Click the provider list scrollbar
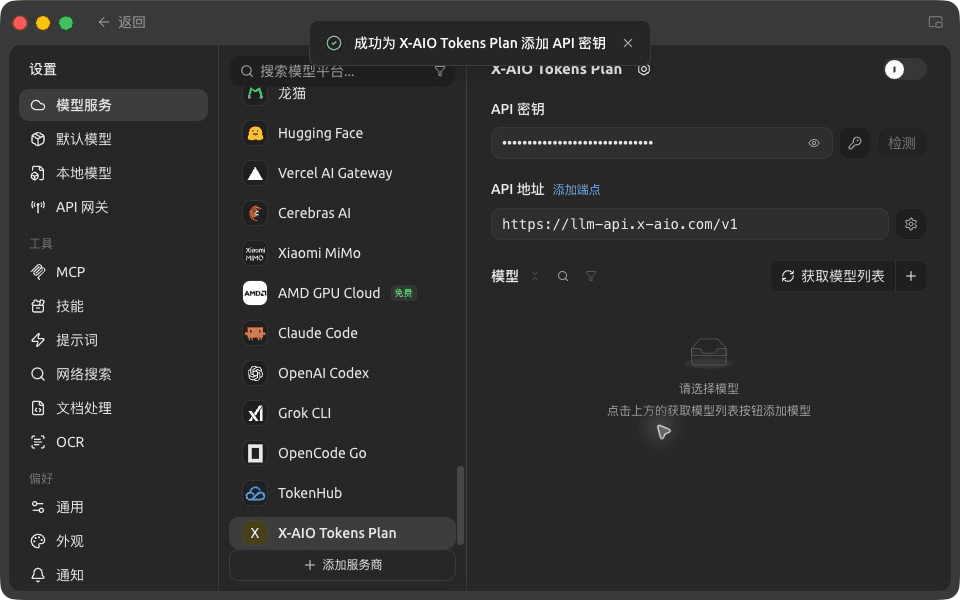The width and height of the screenshot is (960, 600). tap(460, 506)
